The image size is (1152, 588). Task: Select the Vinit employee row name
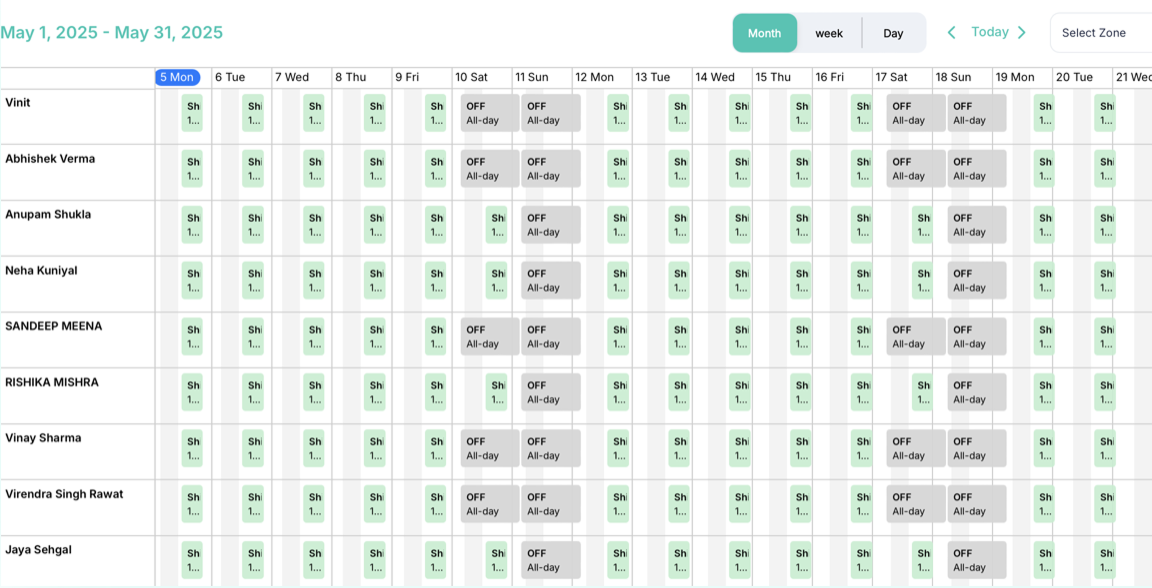coord(18,103)
